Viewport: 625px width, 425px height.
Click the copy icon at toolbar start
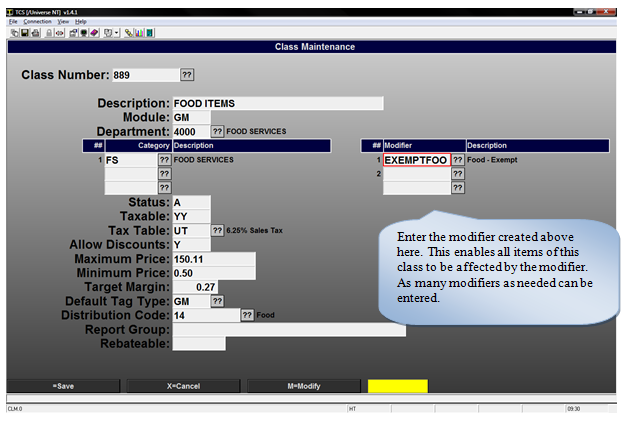tap(13, 32)
